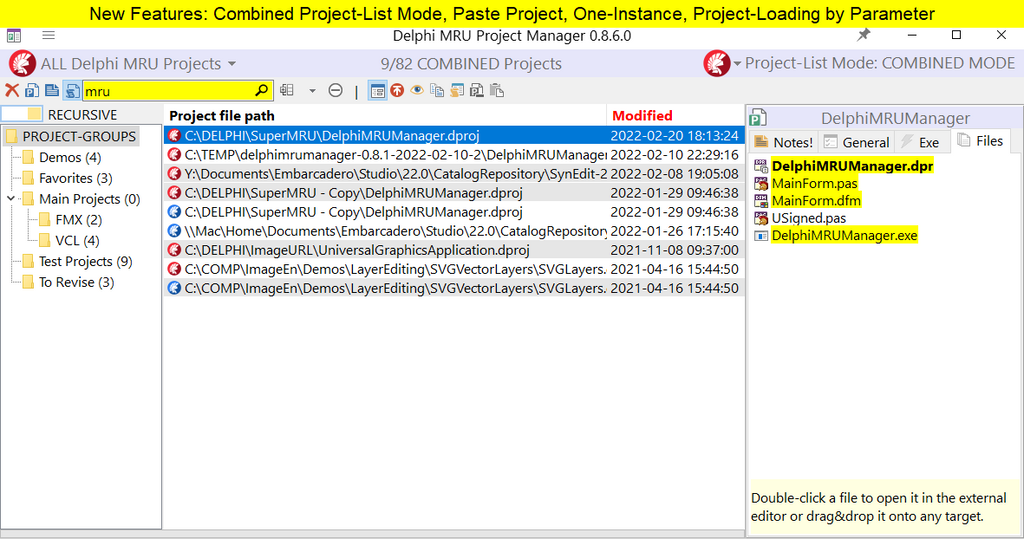Toggle the highlighted details panel toolbar button
The height and width of the screenshot is (539, 1024).
click(377, 91)
